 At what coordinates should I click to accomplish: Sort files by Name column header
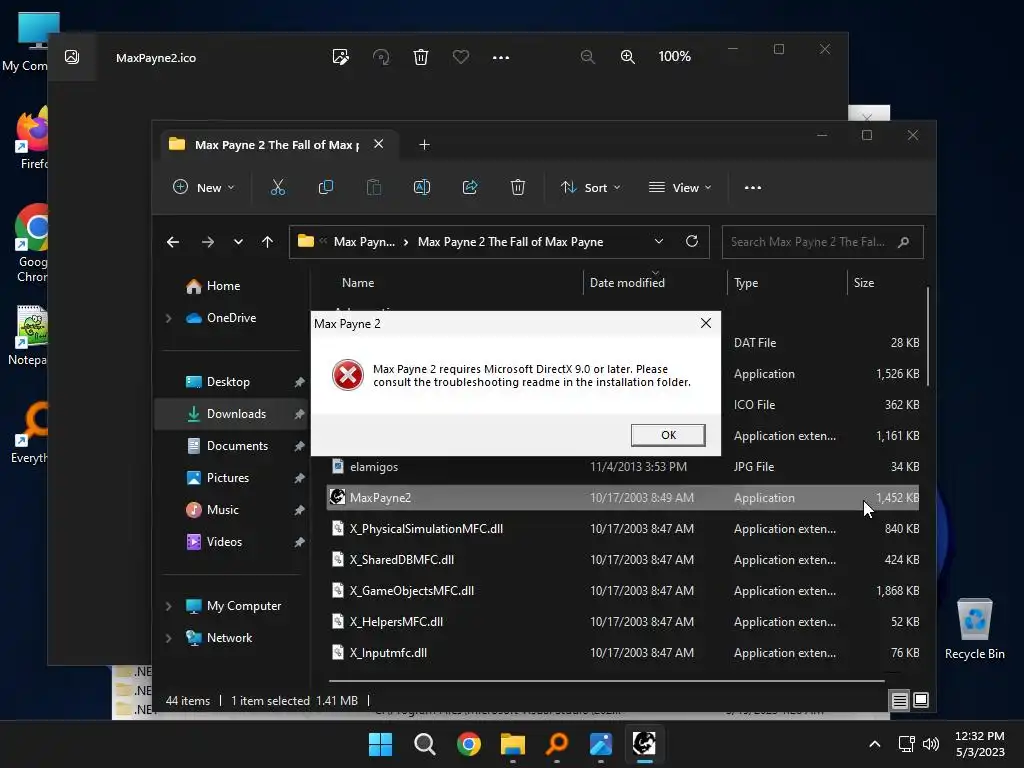point(358,283)
